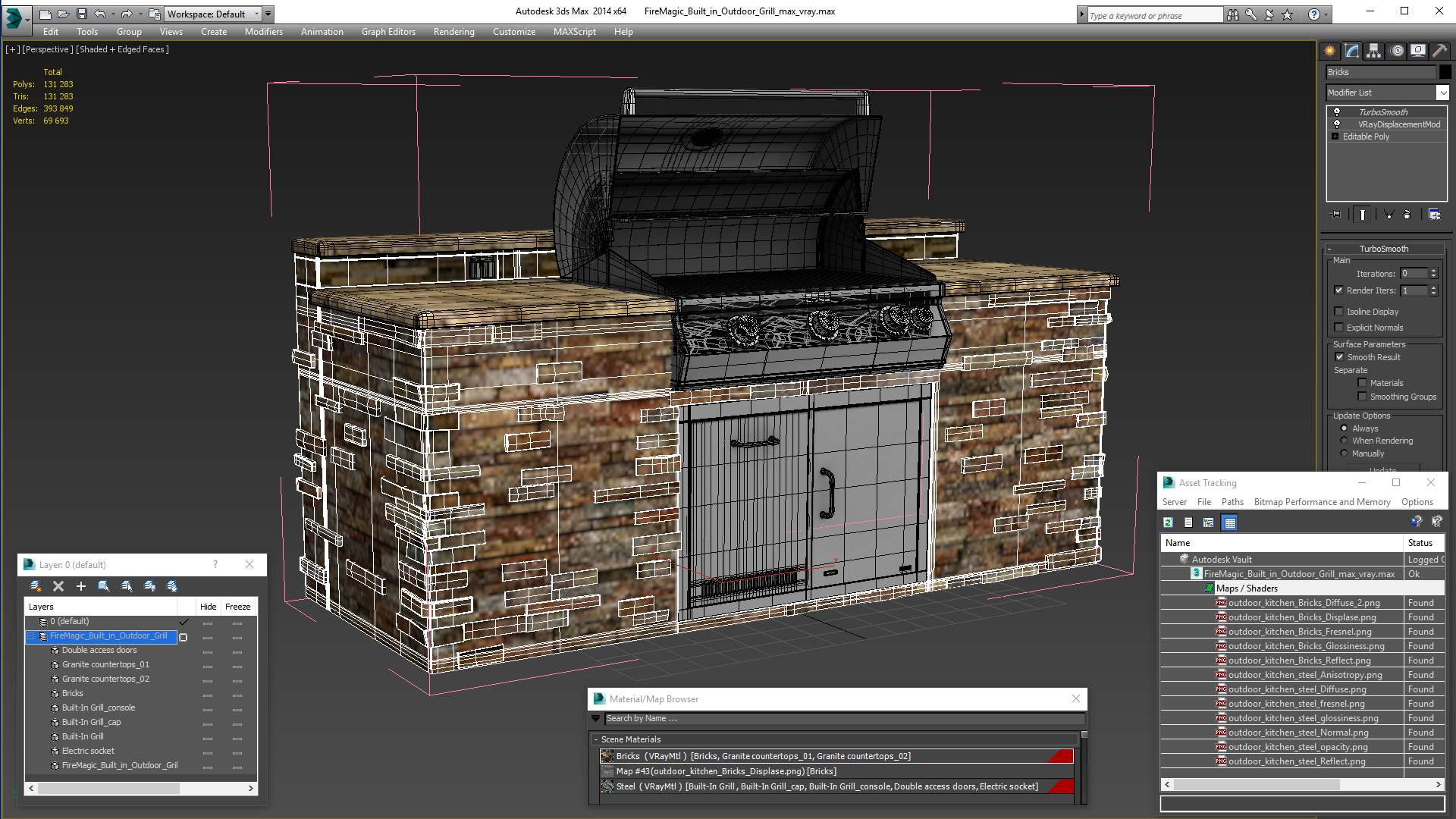This screenshot has height=819, width=1456.
Task: Open Bitmap Performance and Memory menu
Action: pyautogui.click(x=1322, y=502)
